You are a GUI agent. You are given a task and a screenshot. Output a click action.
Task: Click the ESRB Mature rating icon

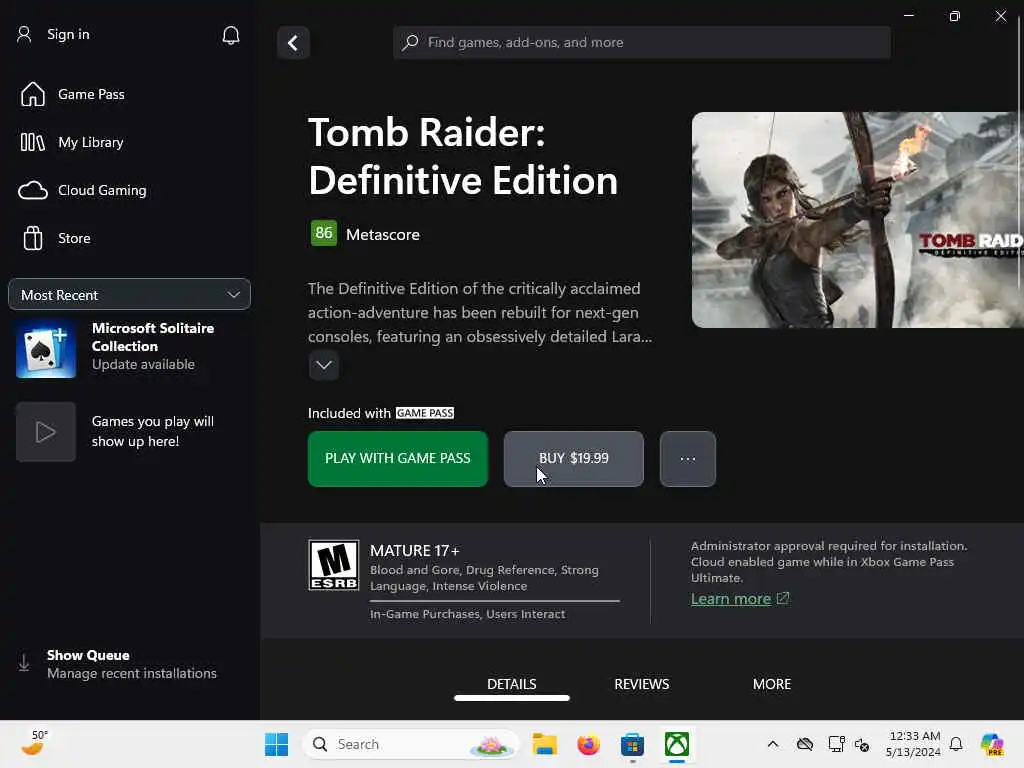coord(334,565)
